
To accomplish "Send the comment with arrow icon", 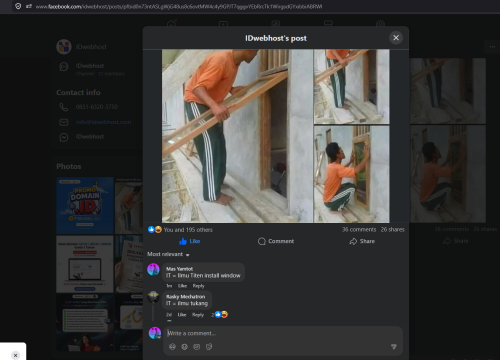I will pos(394,347).
